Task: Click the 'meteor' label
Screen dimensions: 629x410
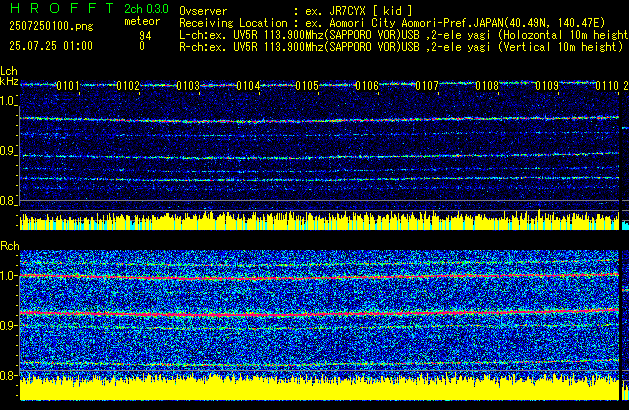Action: click(142, 21)
